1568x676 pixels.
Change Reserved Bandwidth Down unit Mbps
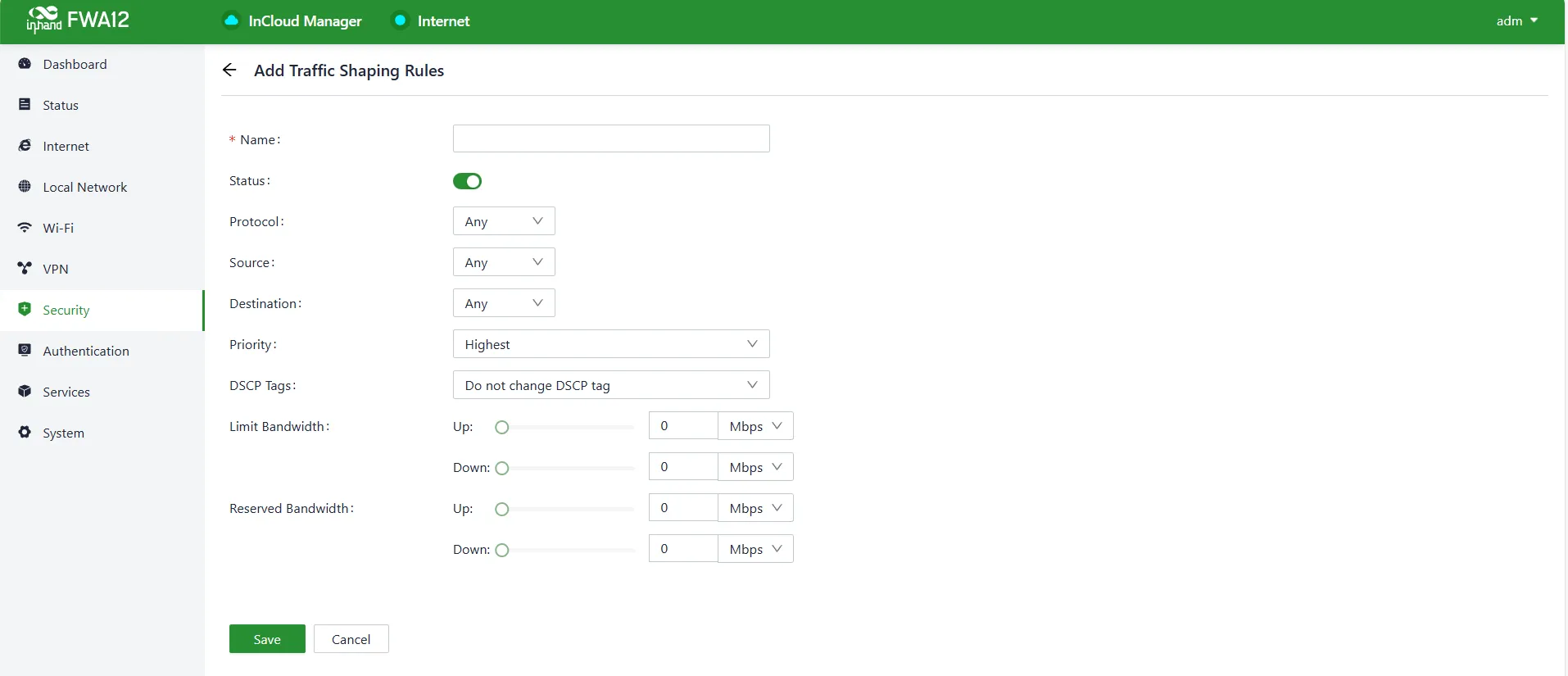[755, 549]
